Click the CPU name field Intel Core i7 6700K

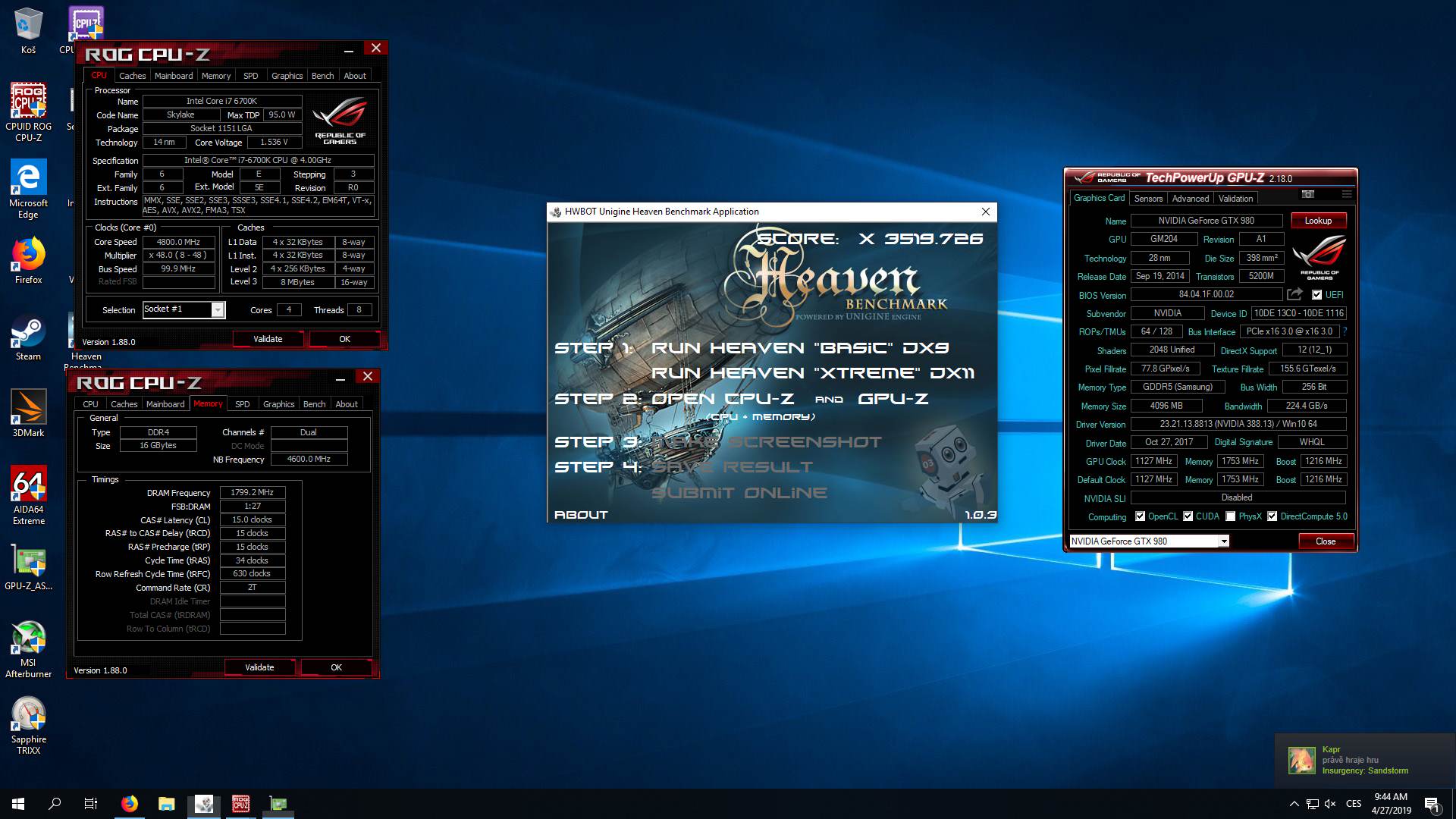click(x=222, y=101)
